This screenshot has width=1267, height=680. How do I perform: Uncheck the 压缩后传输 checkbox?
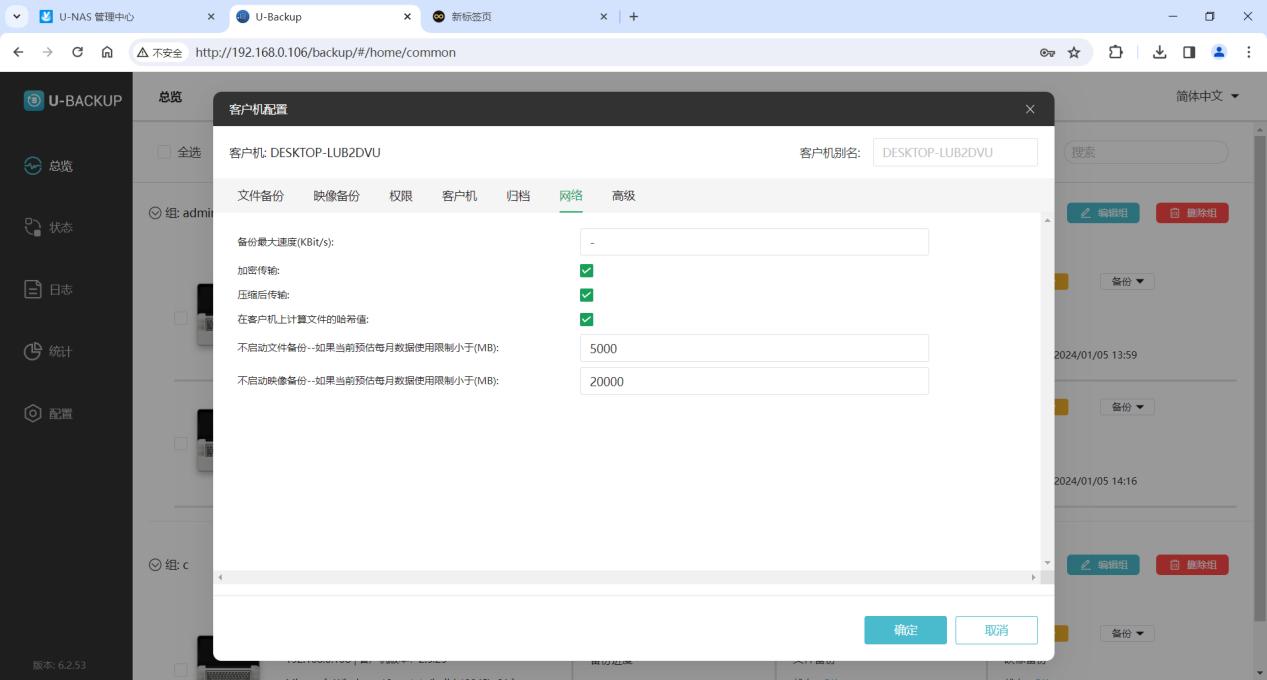(587, 295)
